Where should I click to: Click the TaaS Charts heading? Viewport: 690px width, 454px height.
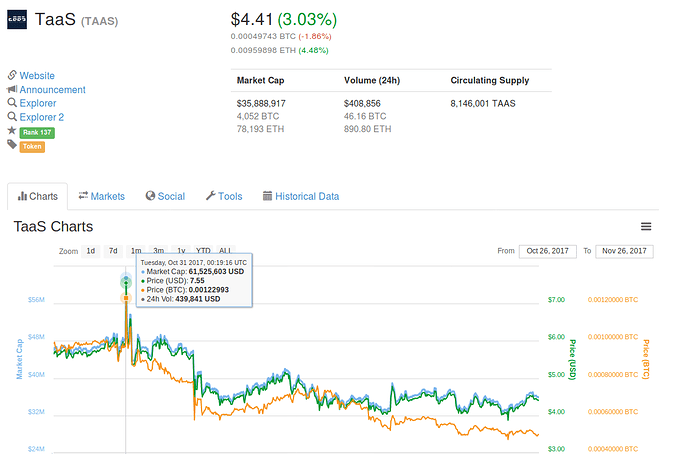53,227
